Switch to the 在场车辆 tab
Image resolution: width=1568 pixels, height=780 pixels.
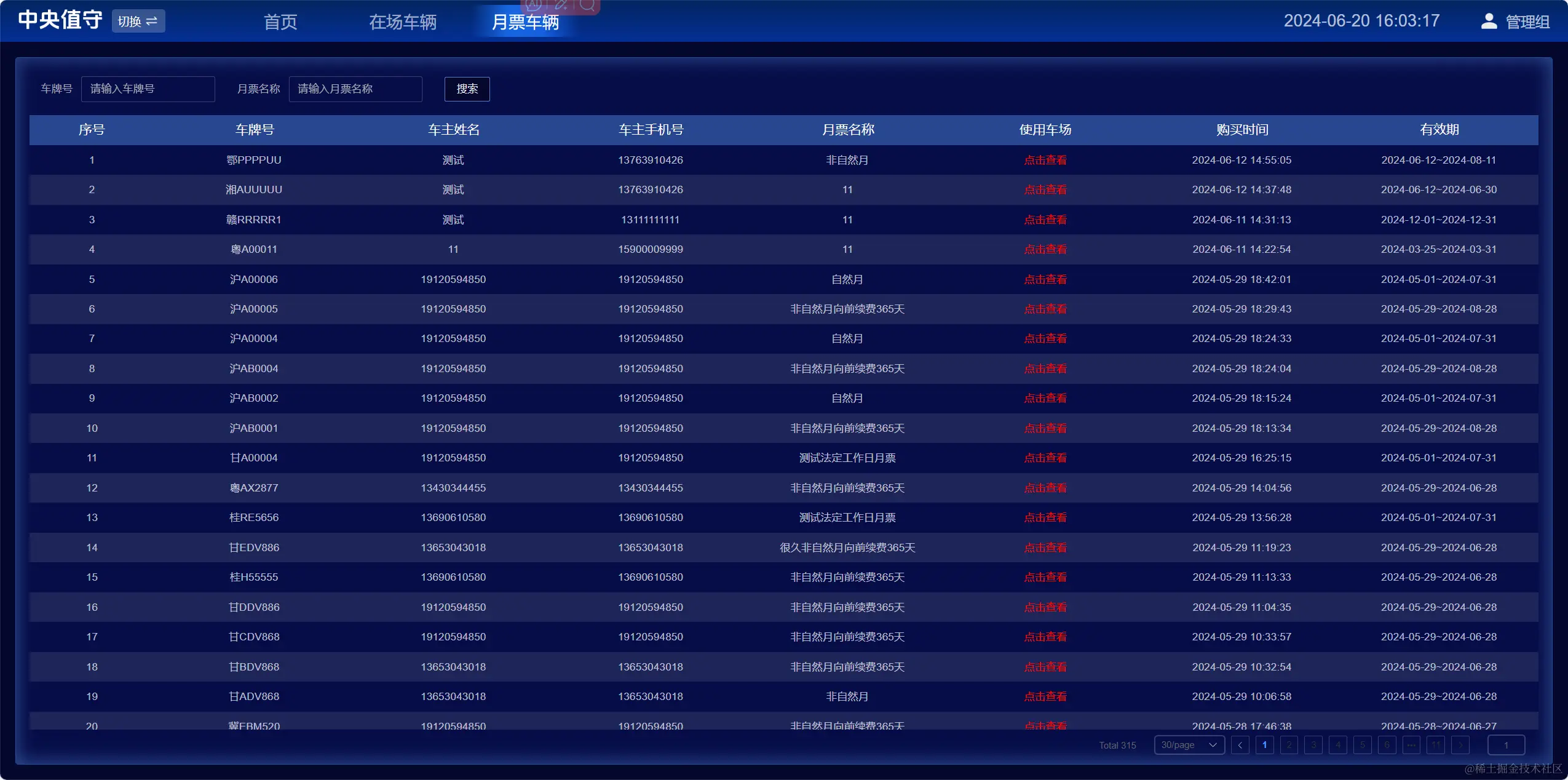[403, 22]
